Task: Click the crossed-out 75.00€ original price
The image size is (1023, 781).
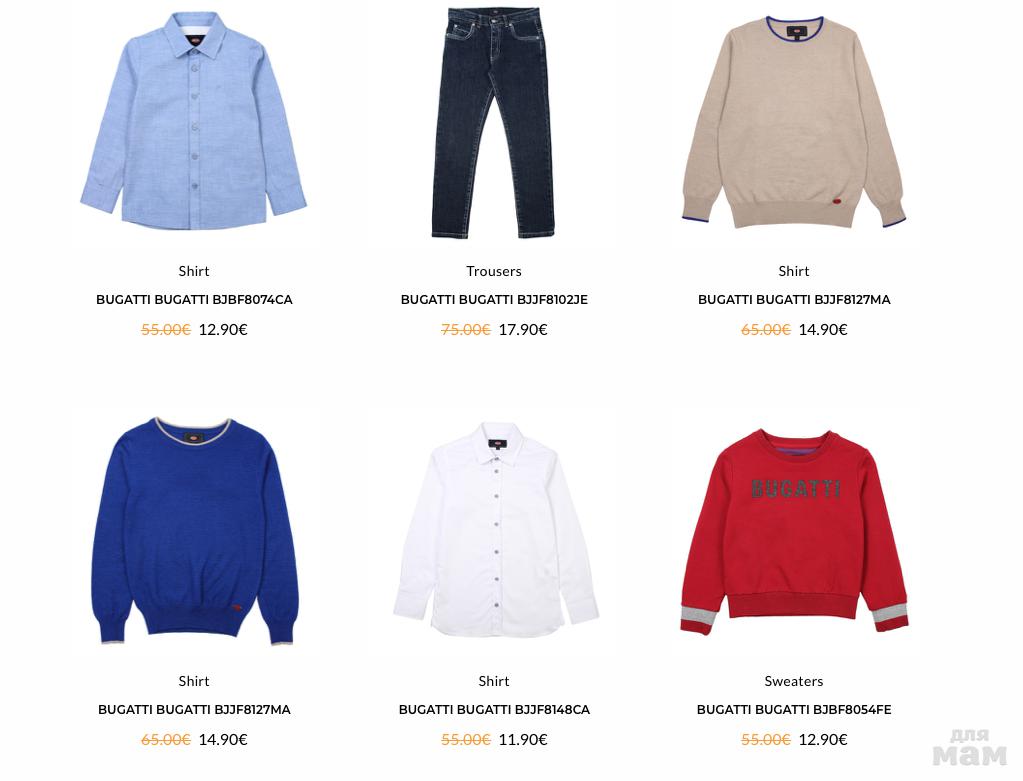Action: (465, 329)
